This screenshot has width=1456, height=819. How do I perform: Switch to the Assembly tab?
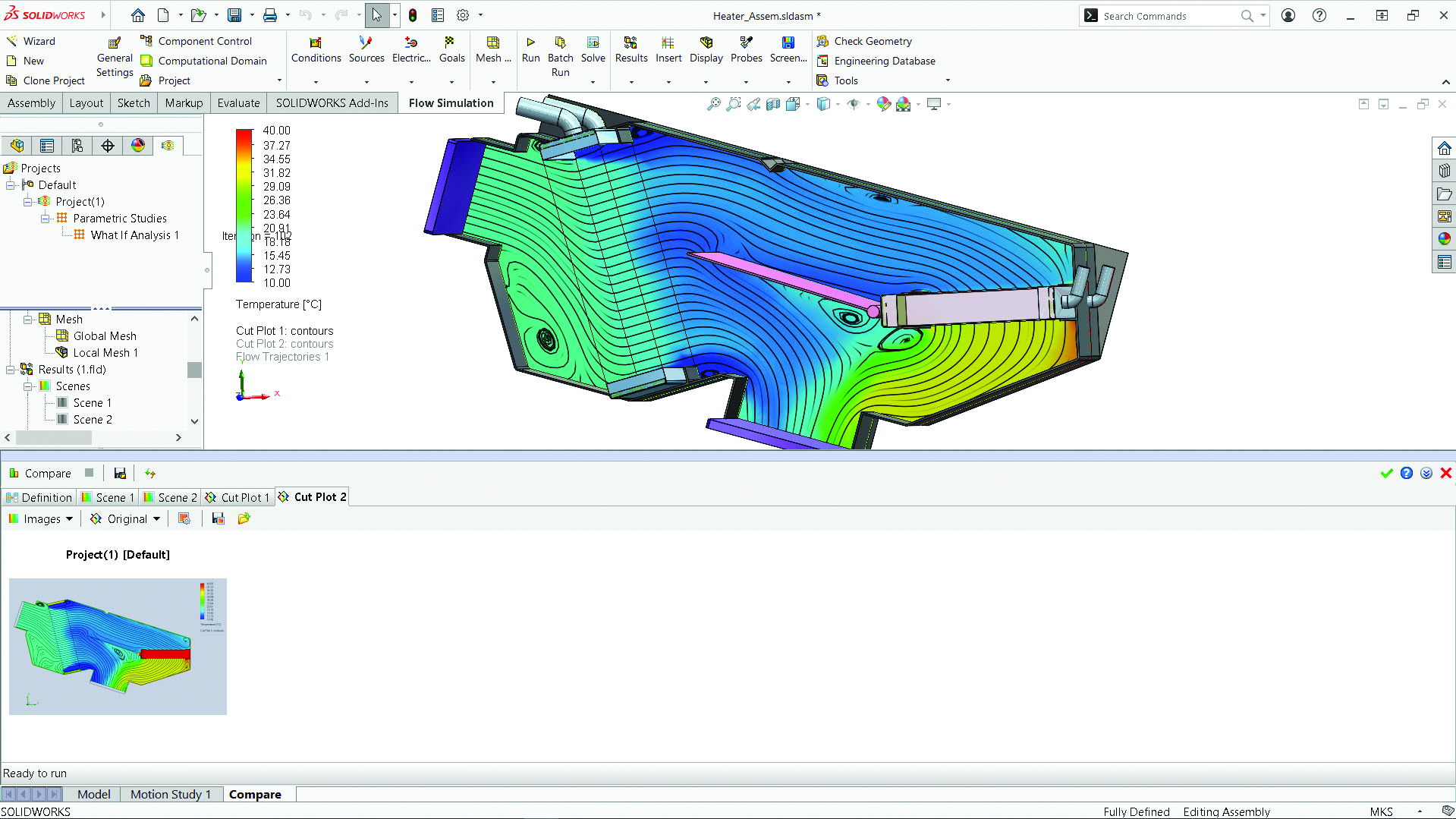(x=31, y=103)
